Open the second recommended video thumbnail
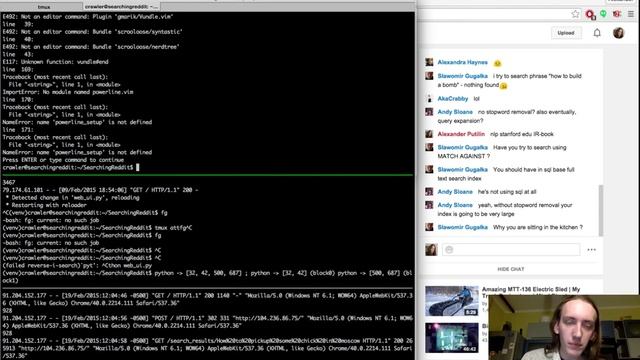This screenshot has height=360, width=640. tap(452, 338)
